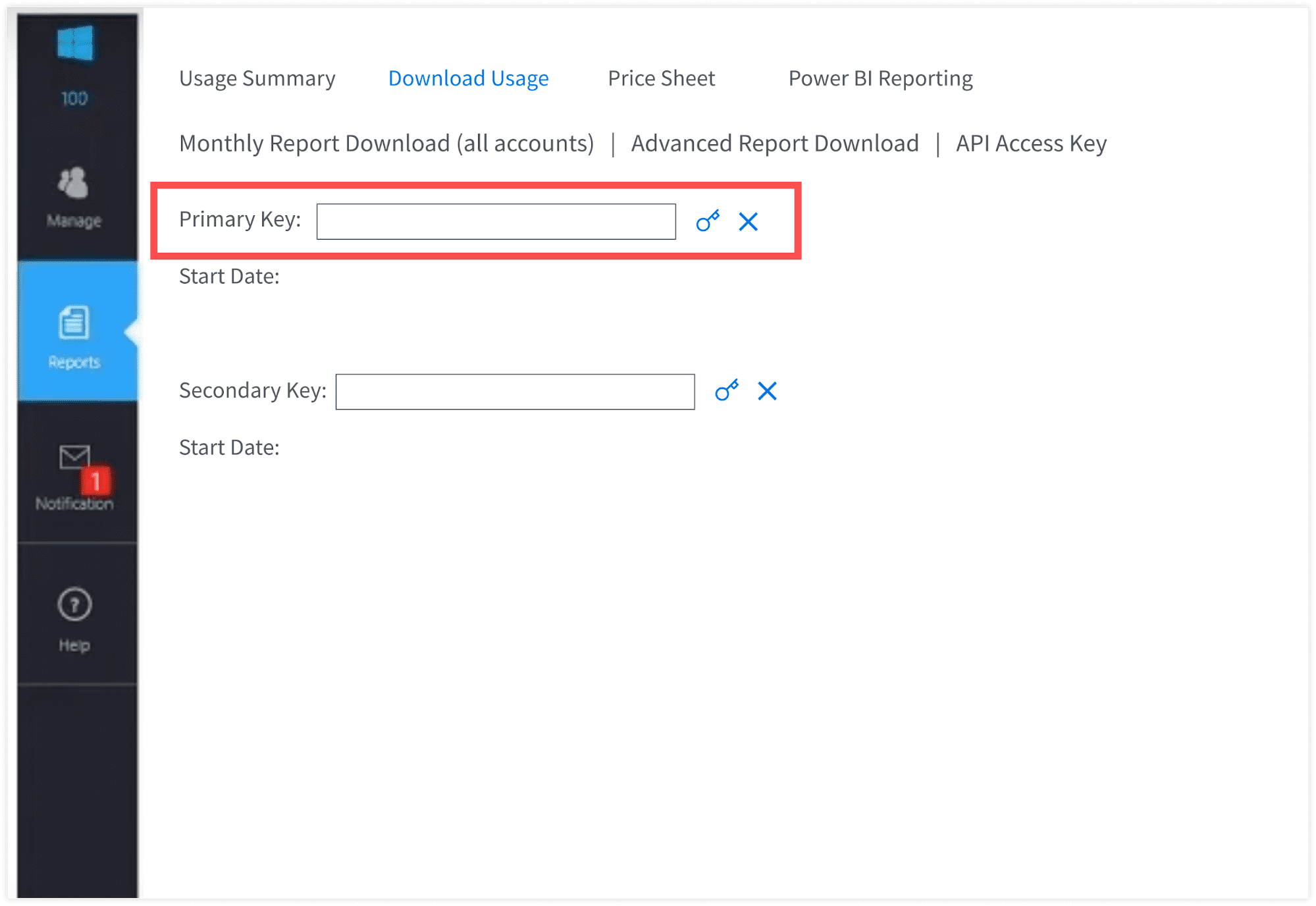
Task: Open the Manage section icon
Action: [73, 183]
